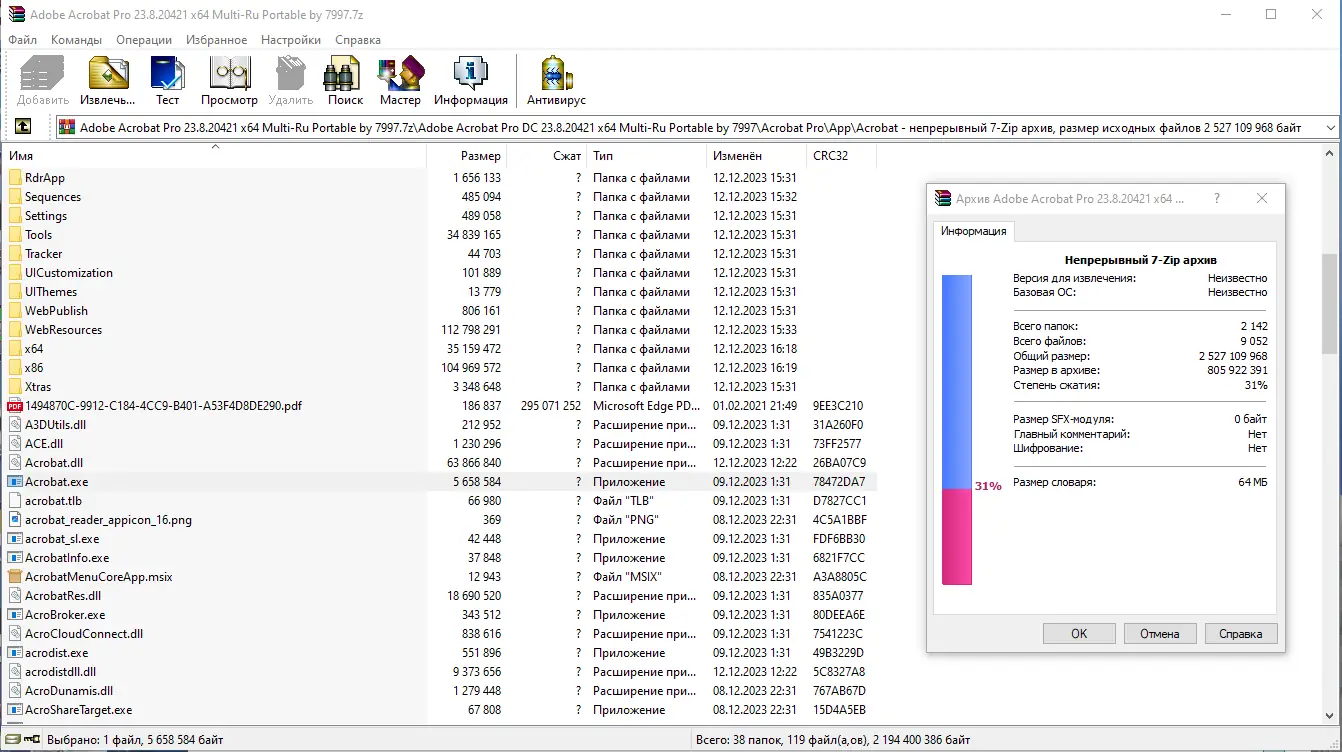Click the folder icon beside Xtras
This screenshot has height=752, width=1342.
click(15, 387)
